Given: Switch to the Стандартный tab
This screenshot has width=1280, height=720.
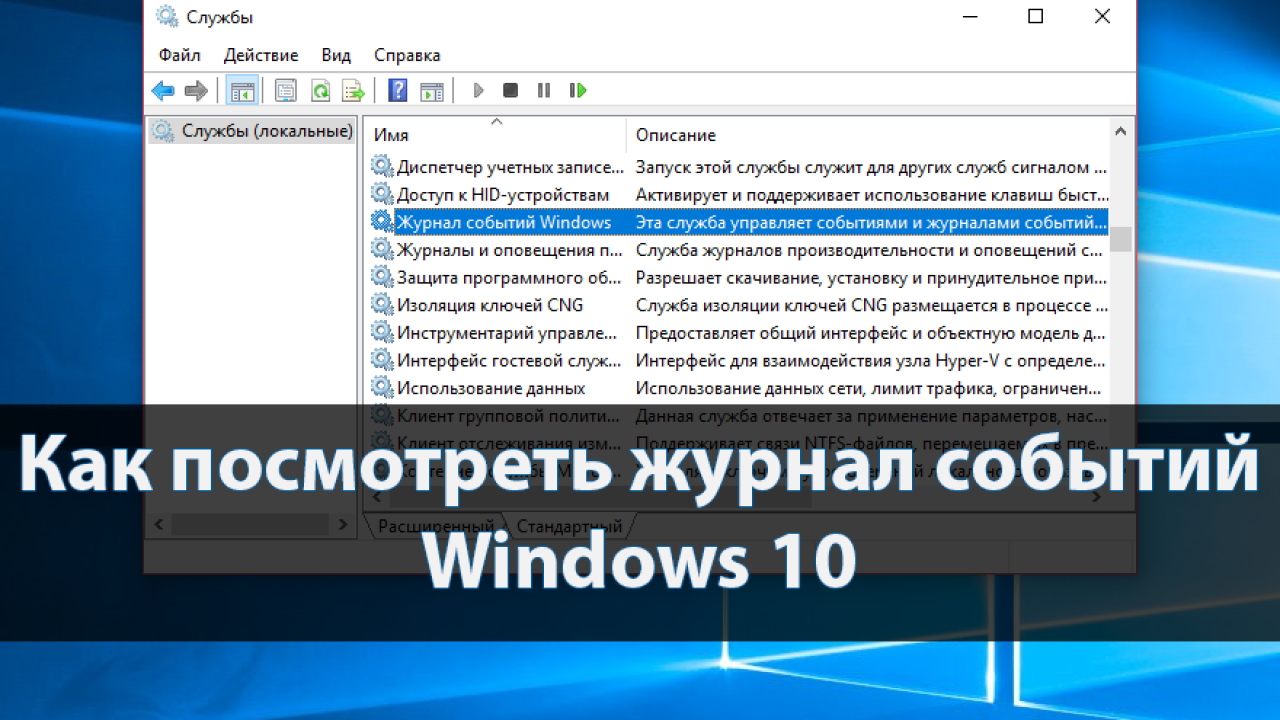Looking at the screenshot, I should [569, 526].
